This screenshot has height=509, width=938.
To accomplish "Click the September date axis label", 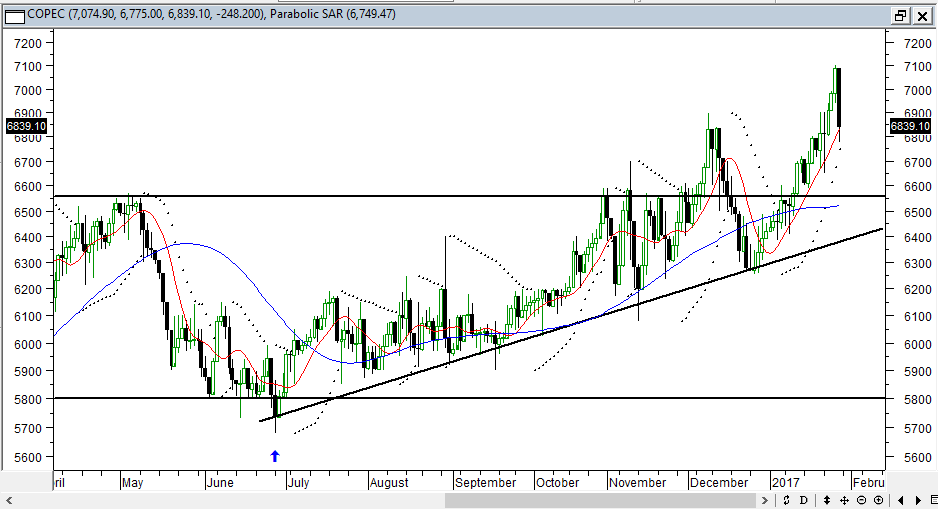I will [x=485, y=482].
